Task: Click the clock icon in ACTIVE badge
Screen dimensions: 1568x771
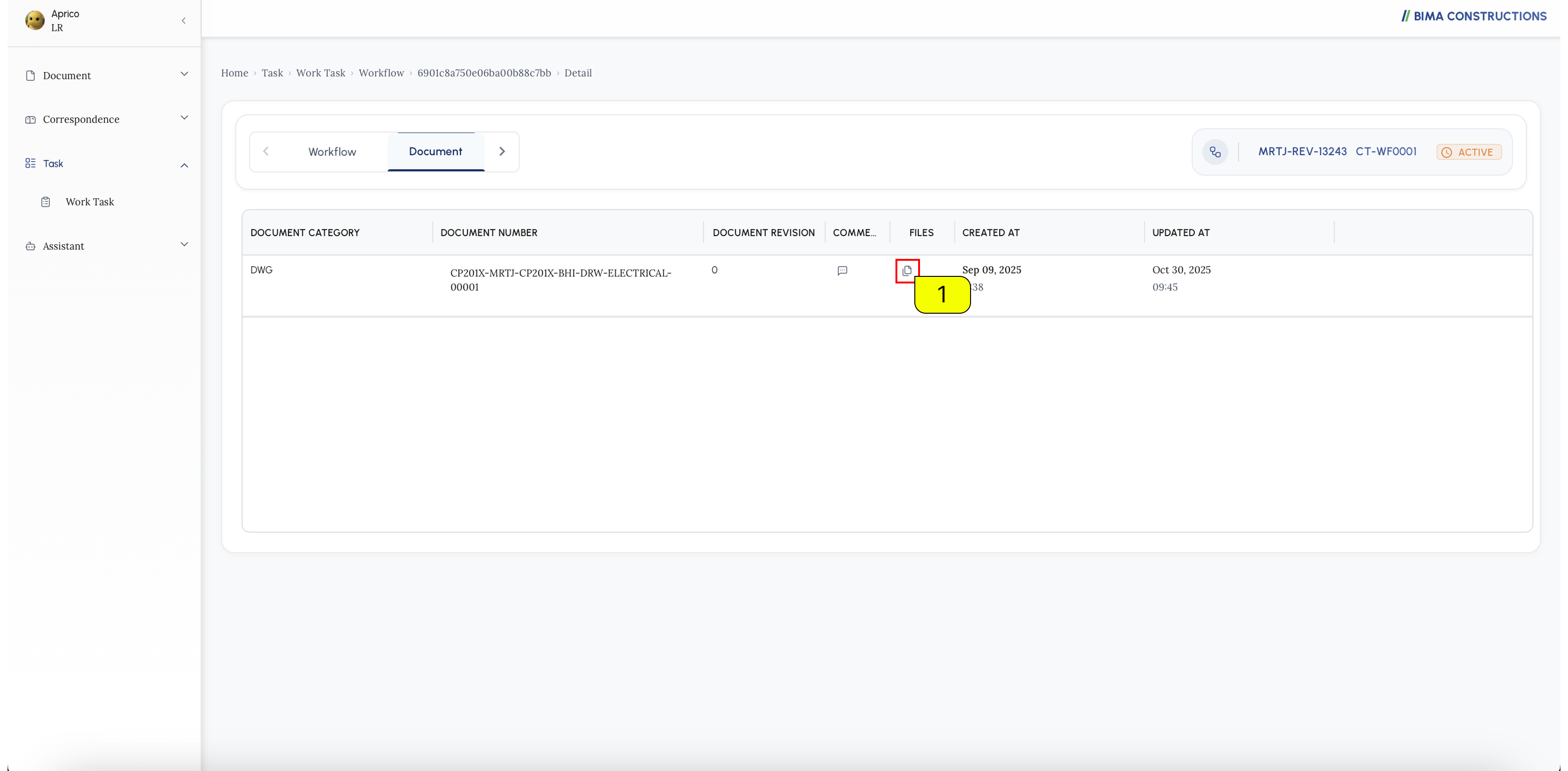Action: click(x=1447, y=152)
